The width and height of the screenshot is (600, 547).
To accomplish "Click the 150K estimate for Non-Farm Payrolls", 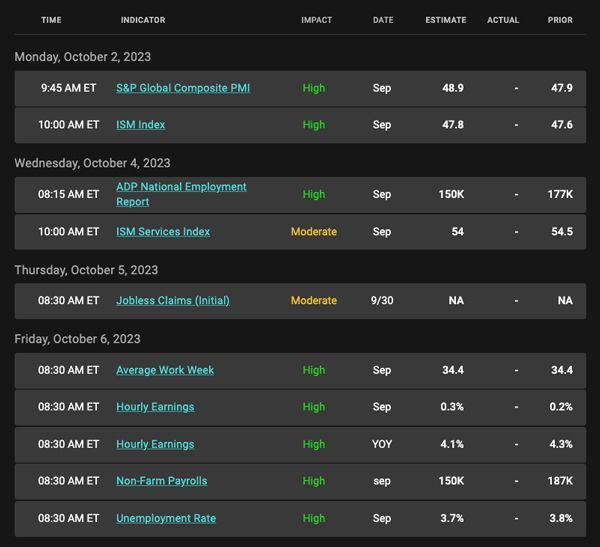I will point(451,481).
